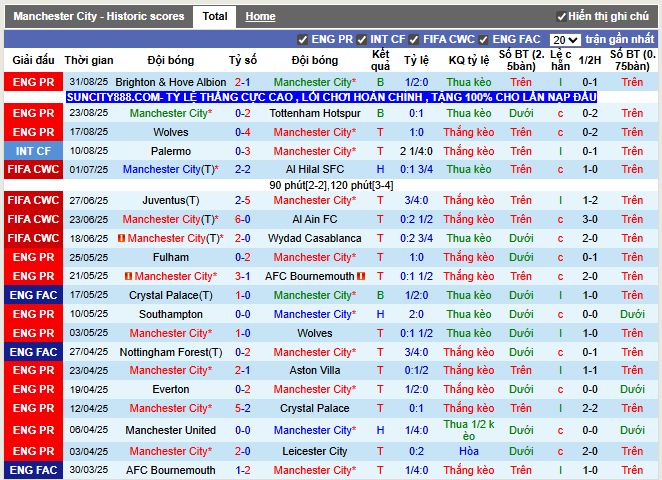Open Brighton & Hove Albion team link

[x=171, y=82]
